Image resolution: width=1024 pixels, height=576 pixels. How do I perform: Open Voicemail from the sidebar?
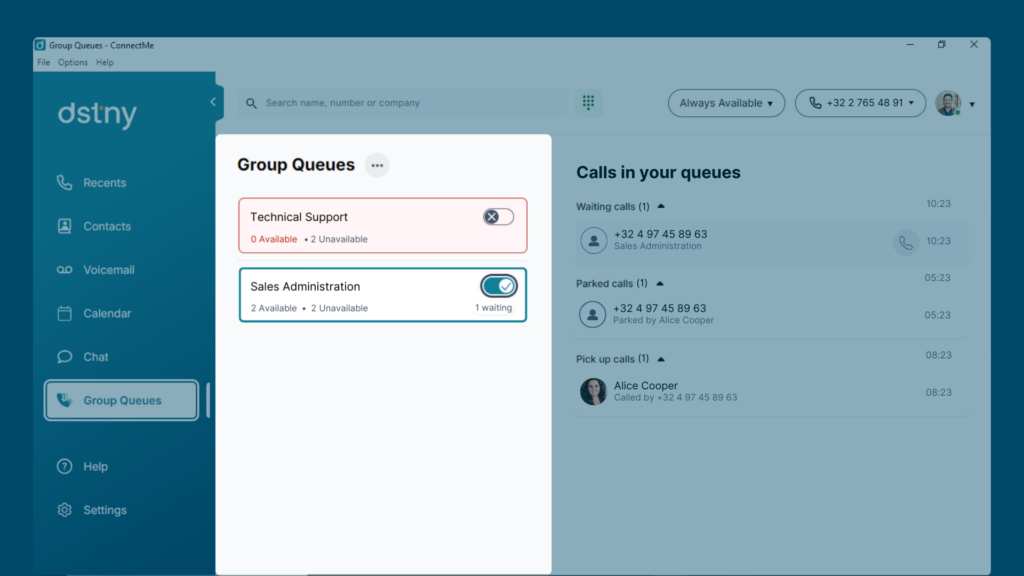point(95,270)
